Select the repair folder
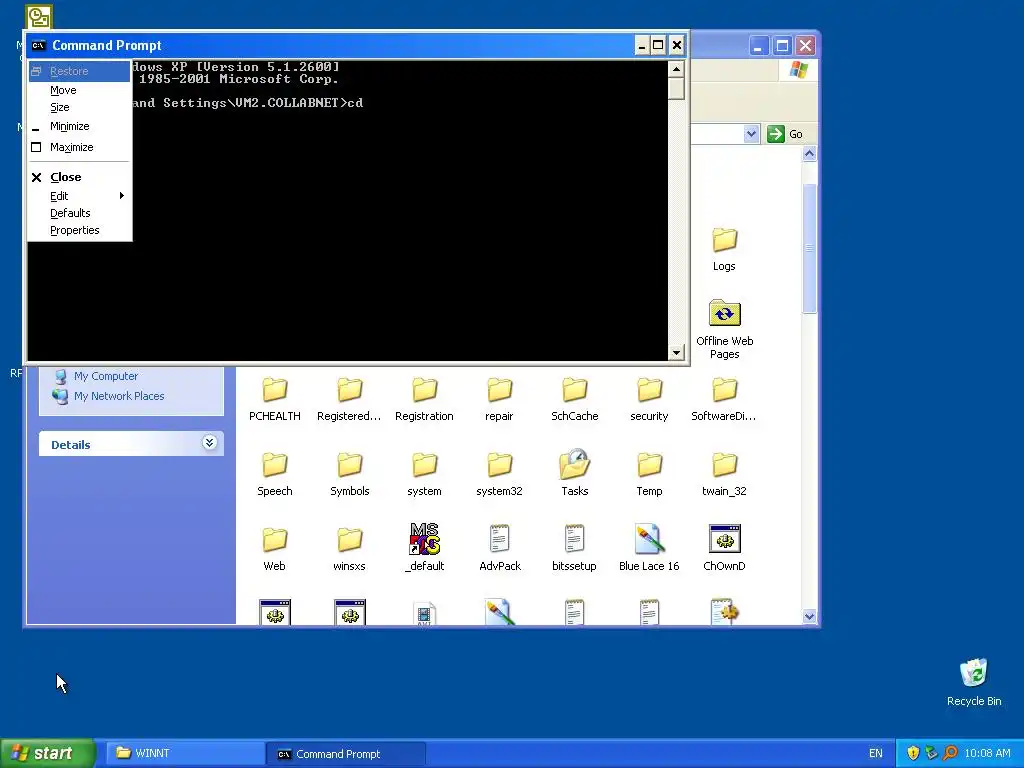 point(499,400)
